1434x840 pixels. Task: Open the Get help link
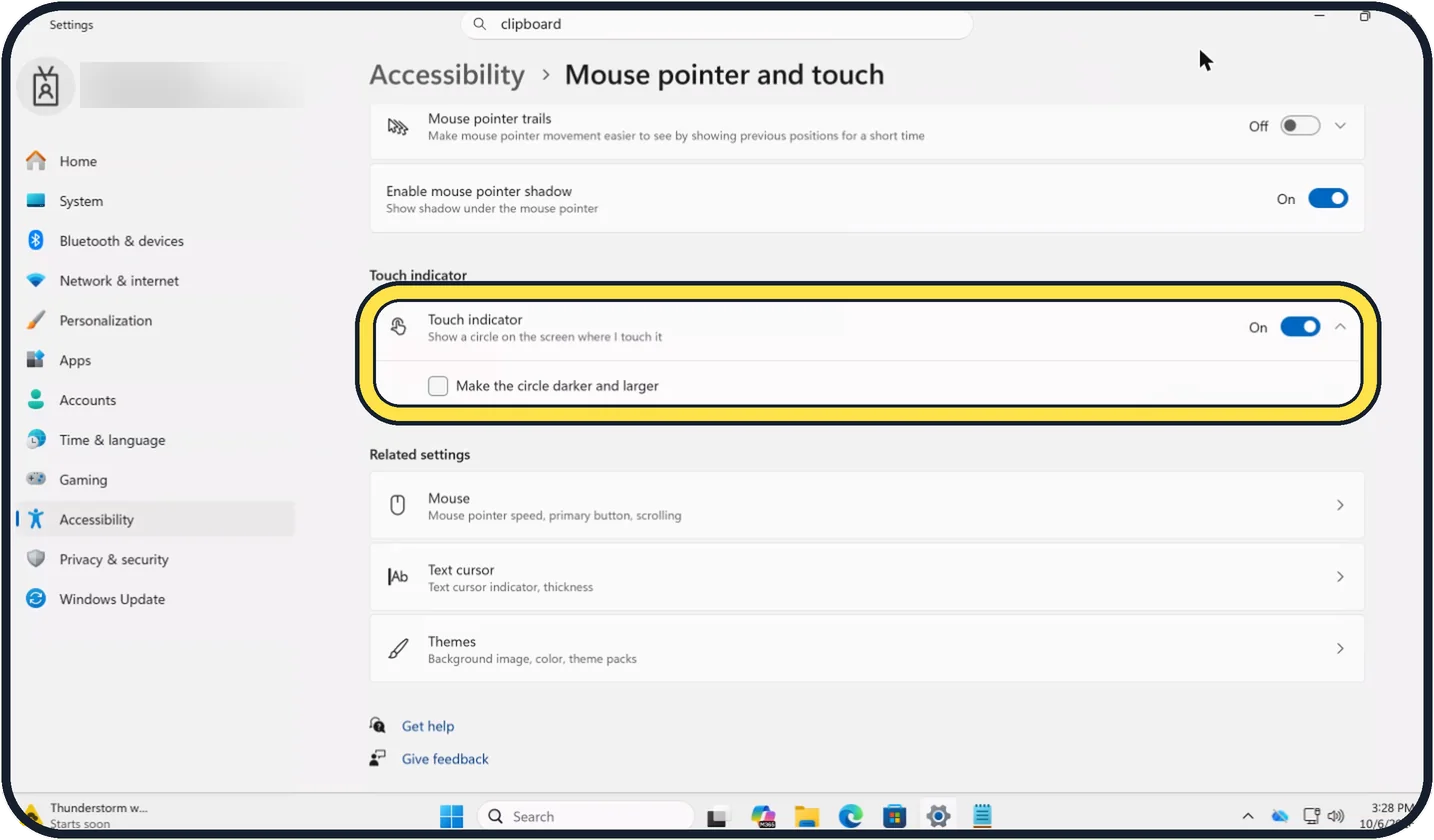click(428, 726)
